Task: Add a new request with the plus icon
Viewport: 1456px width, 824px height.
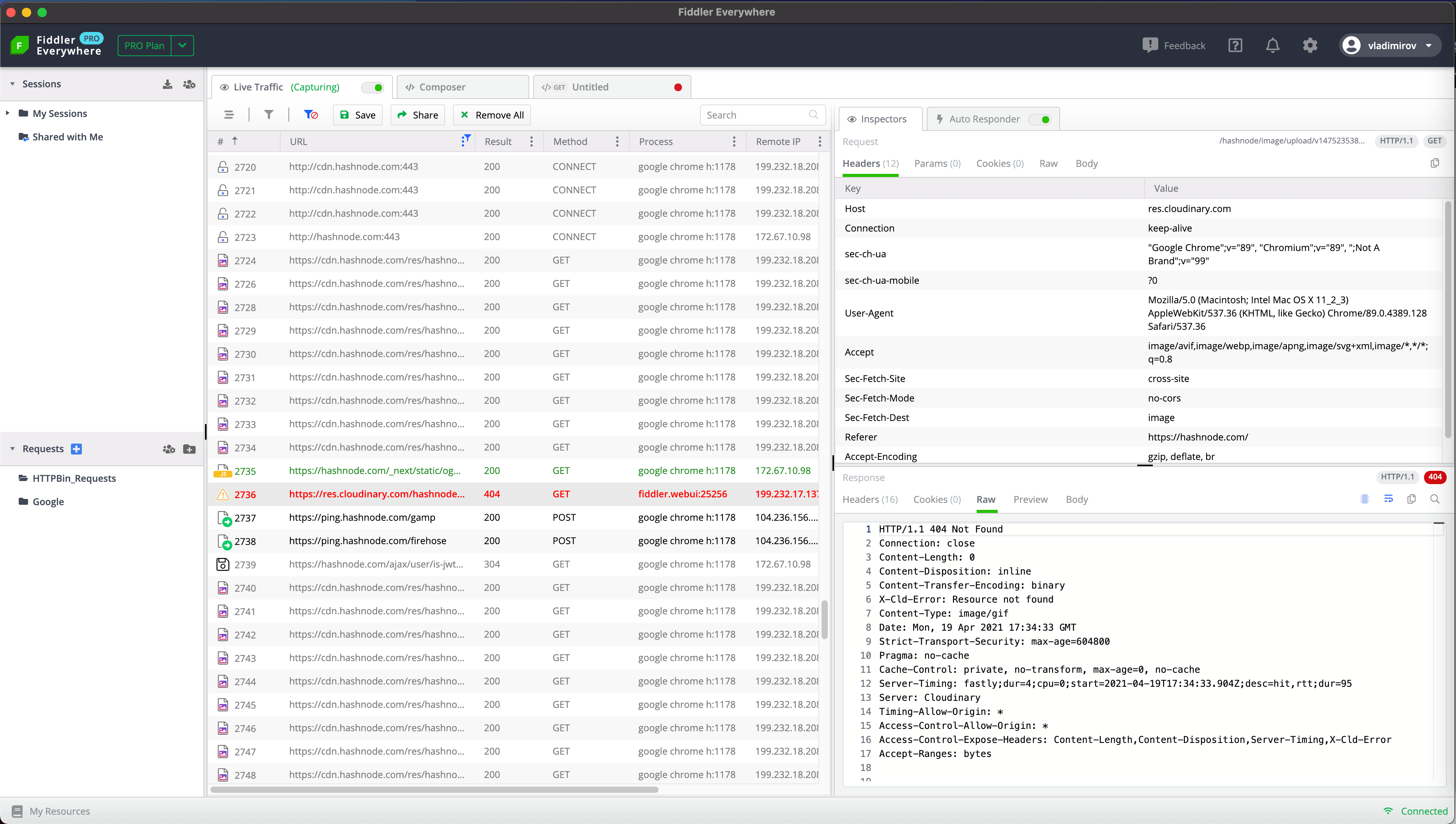Action: (76, 449)
